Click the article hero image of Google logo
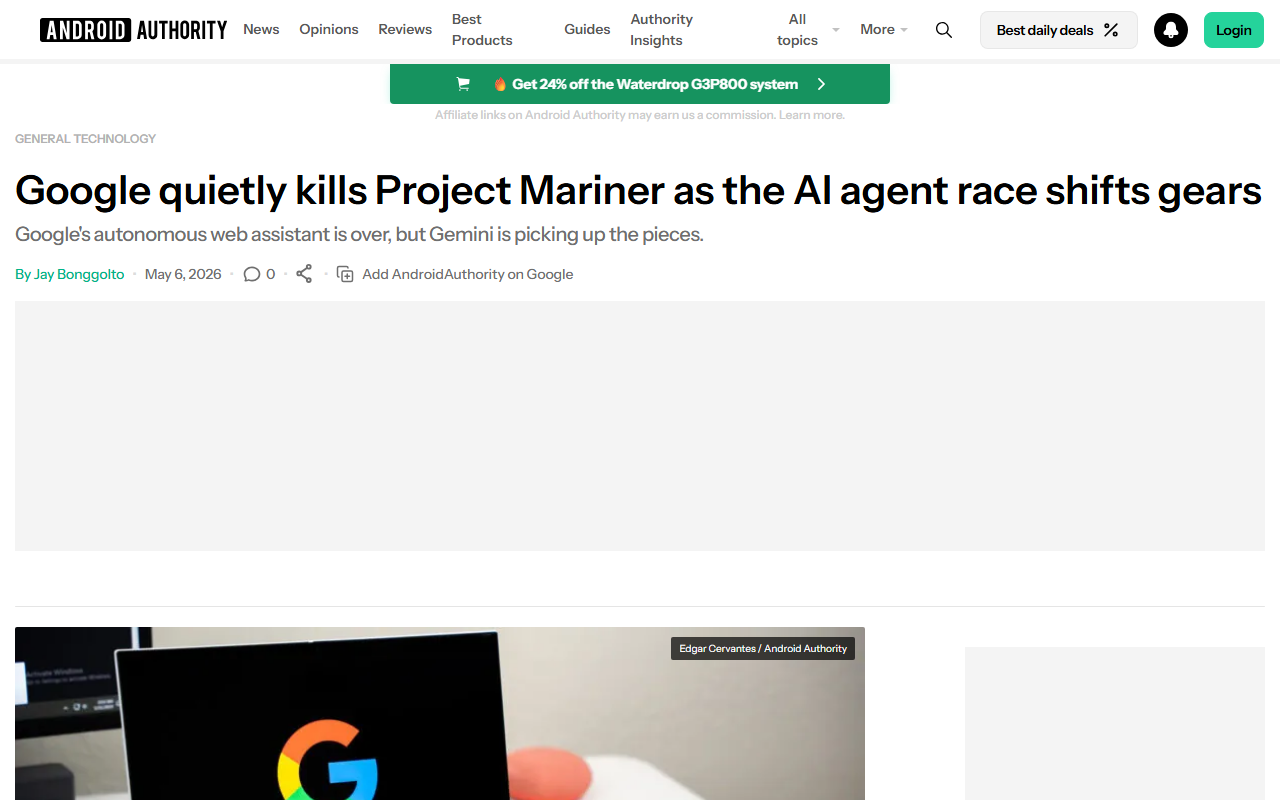The image size is (1280, 800). [440, 714]
